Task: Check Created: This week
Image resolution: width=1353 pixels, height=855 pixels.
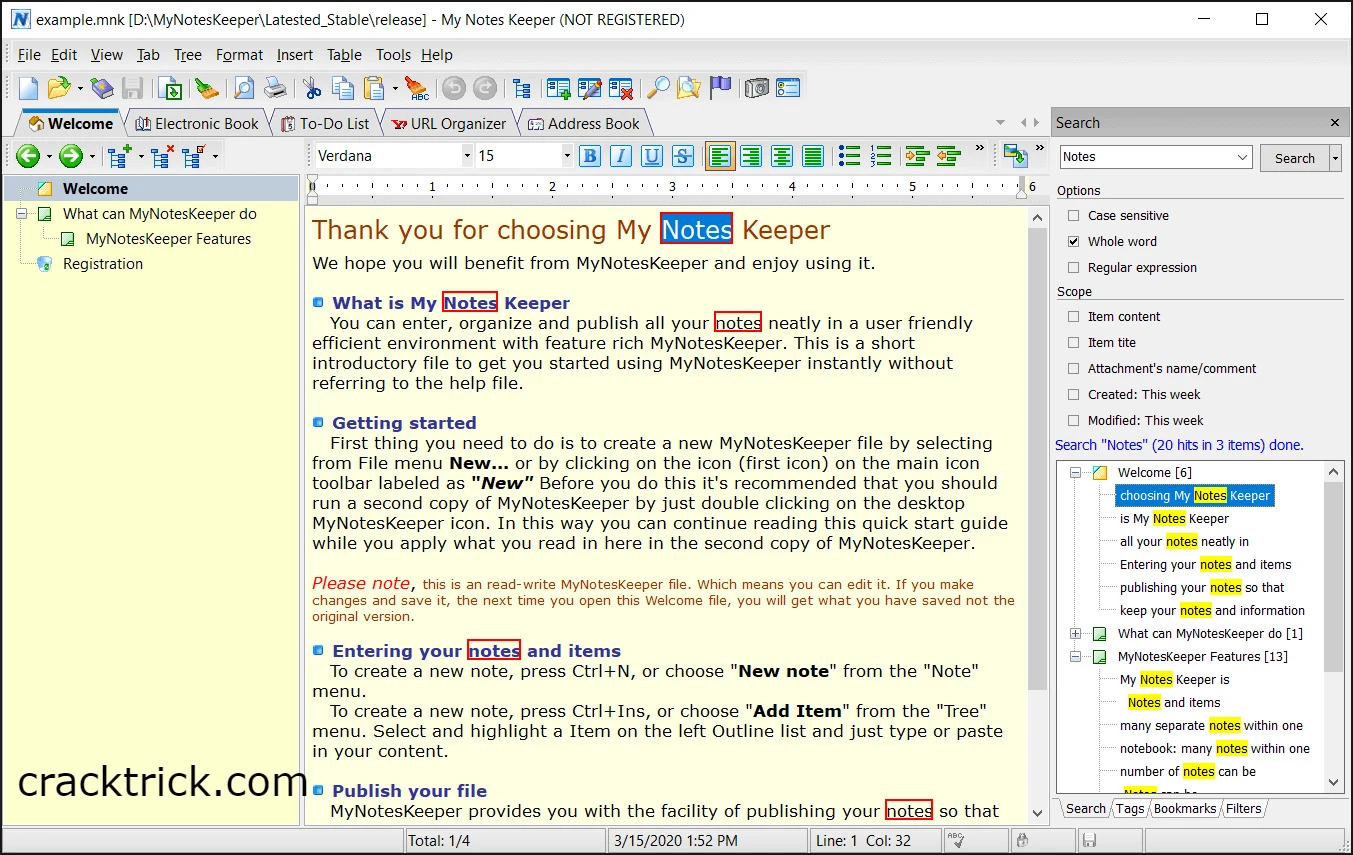Action: [x=1074, y=395]
